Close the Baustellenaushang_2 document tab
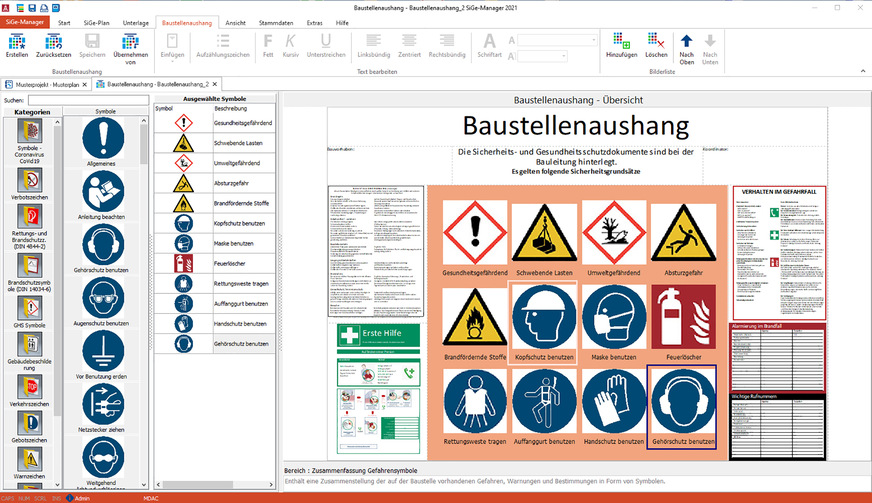872x503 pixels. (215, 84)
